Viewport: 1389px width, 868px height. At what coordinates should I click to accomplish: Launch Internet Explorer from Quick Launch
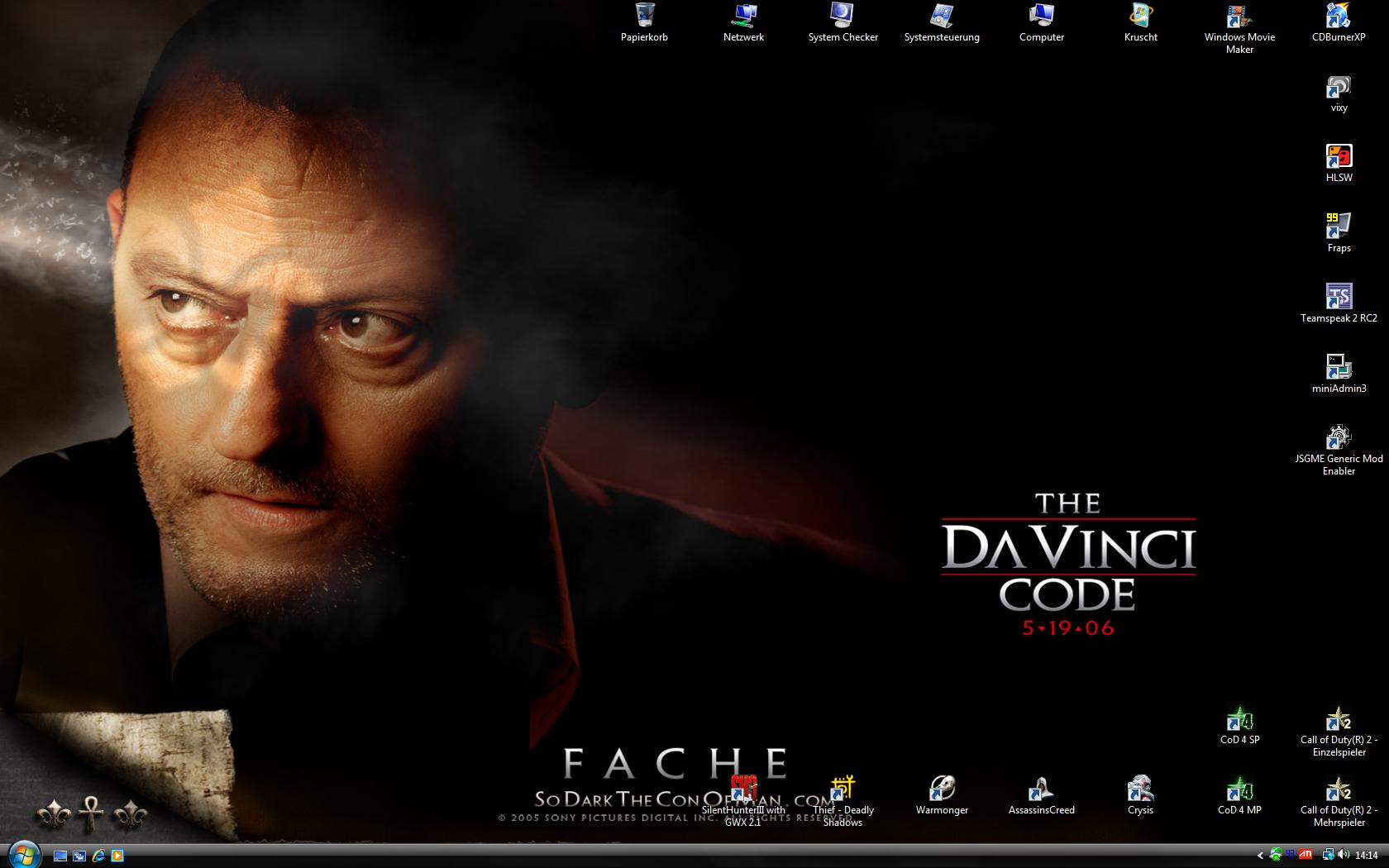tap(98, 856)
